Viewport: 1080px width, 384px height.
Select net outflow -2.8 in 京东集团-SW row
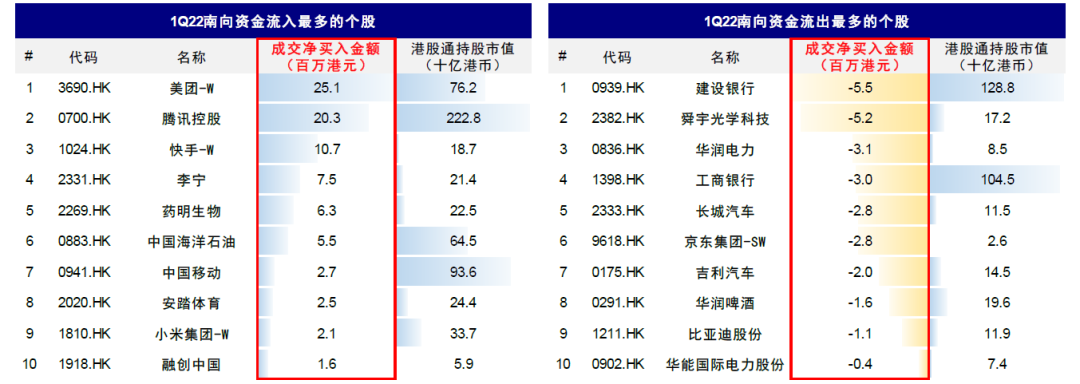pos(860,242)
